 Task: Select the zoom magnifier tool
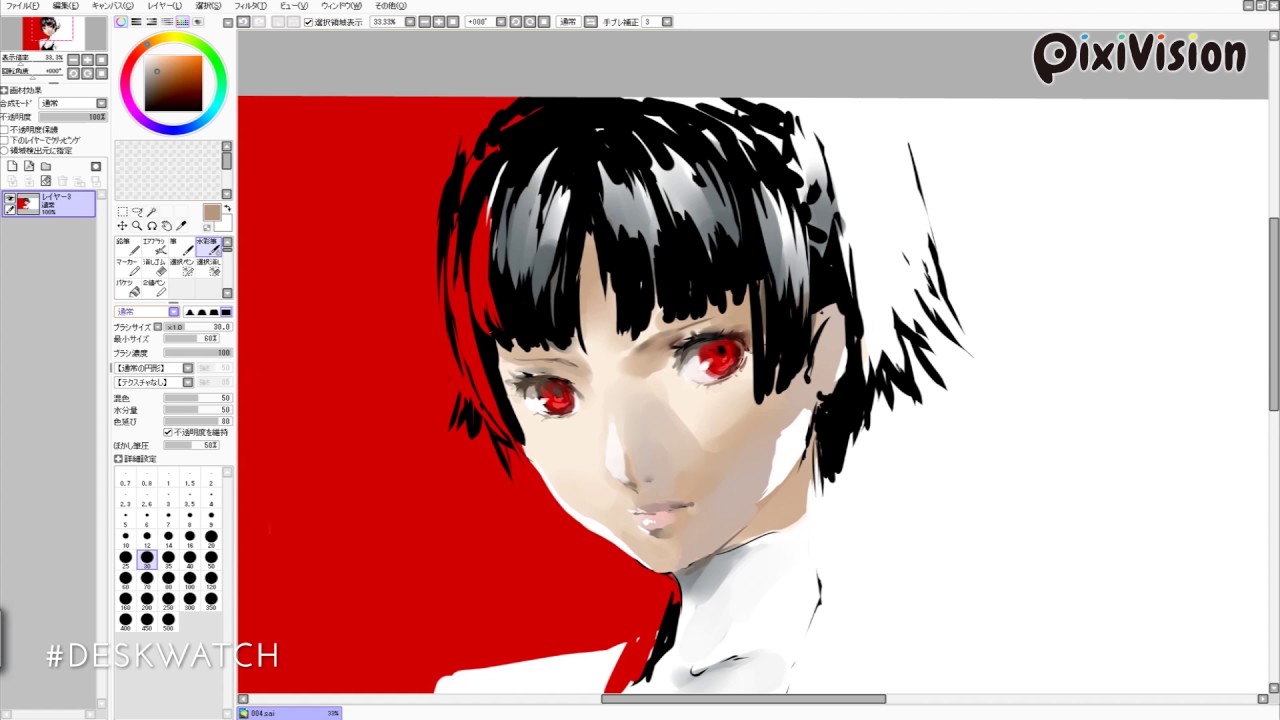pos(137,226)
